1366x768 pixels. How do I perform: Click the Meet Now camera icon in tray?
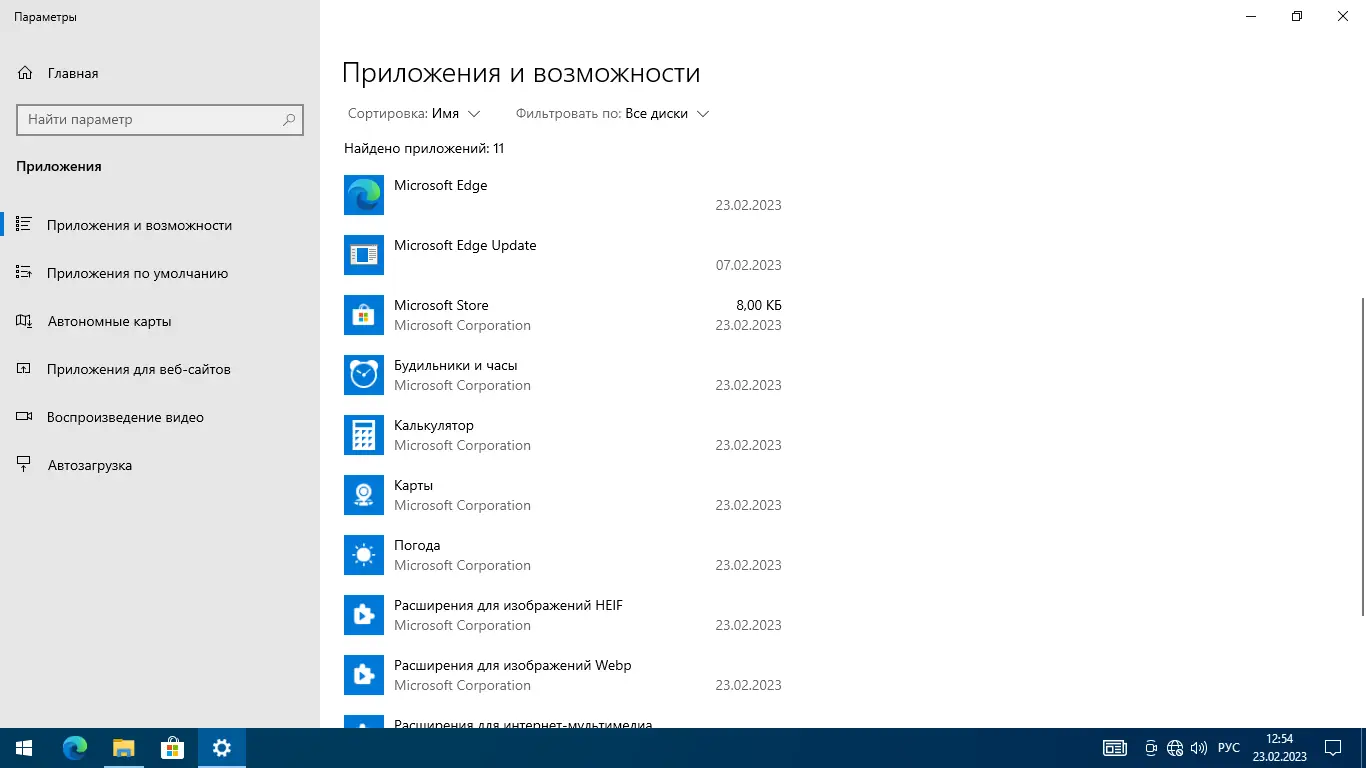pyautogui.click(x=1151, y=748)
